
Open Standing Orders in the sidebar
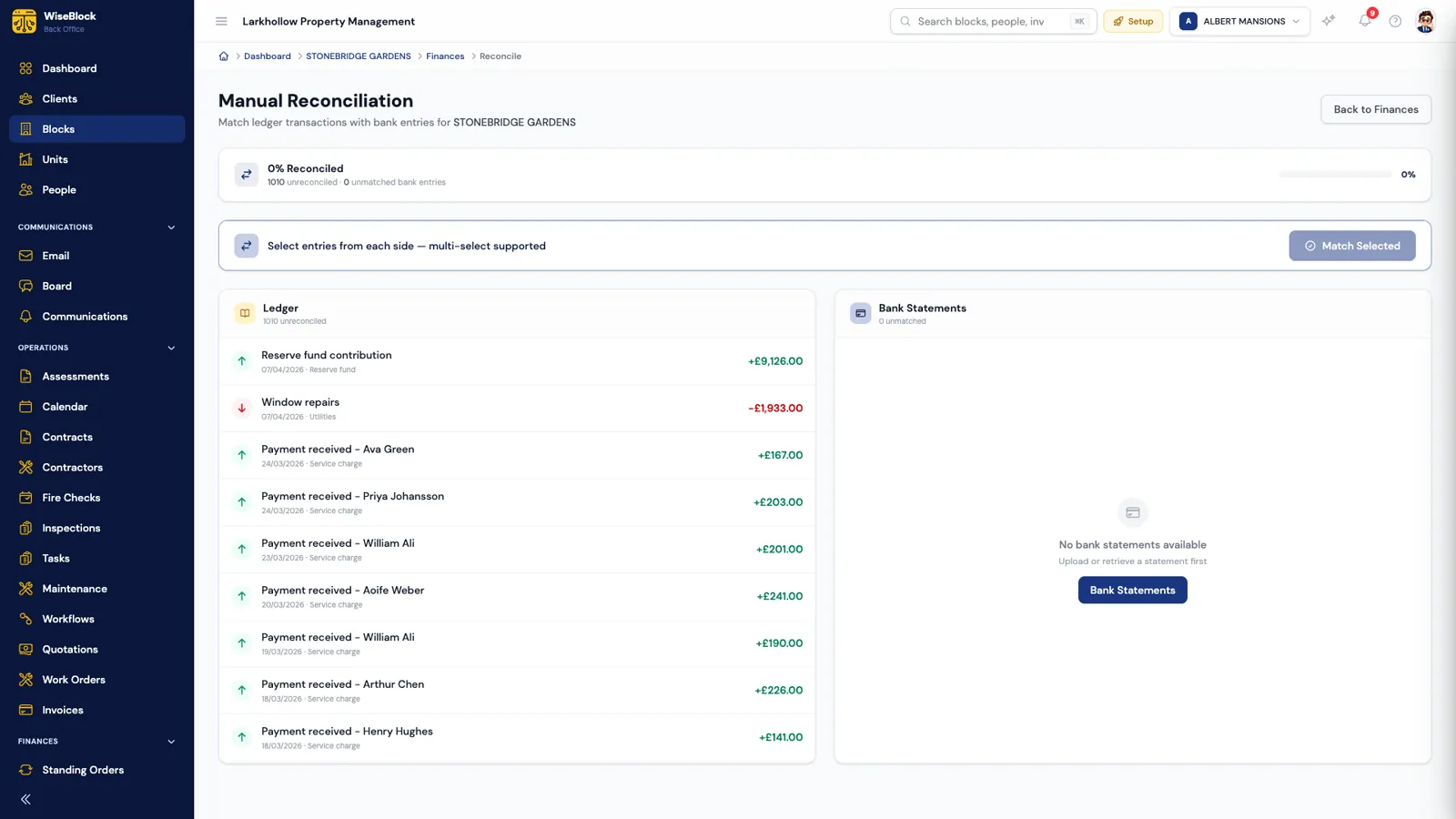point(96,770)
